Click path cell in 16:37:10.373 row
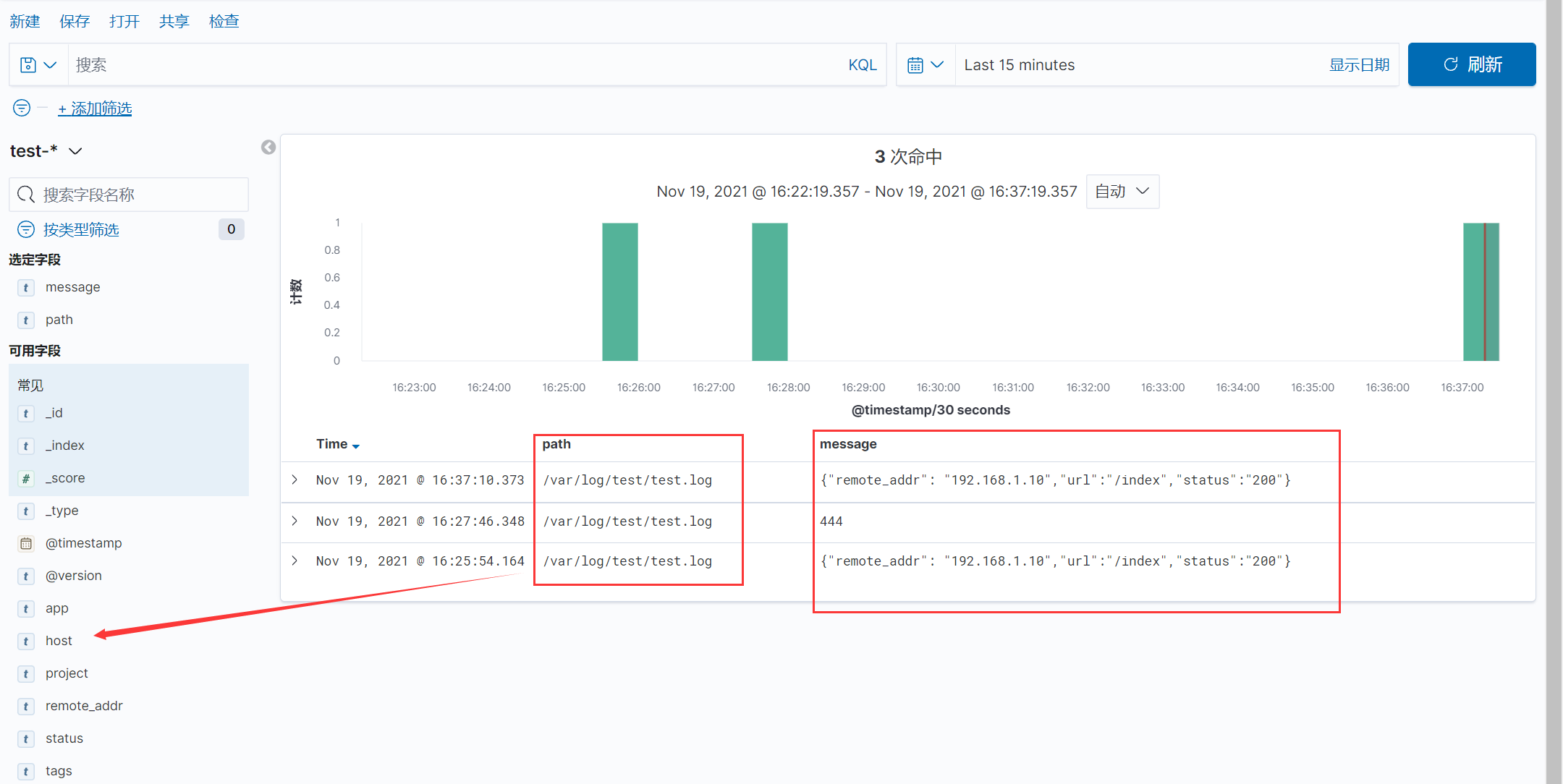 pos(627,480)
